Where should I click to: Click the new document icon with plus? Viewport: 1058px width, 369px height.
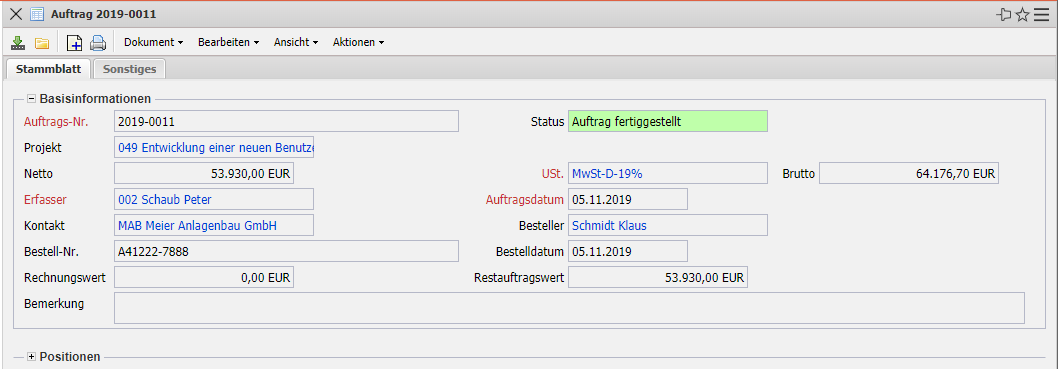(74, 43)
